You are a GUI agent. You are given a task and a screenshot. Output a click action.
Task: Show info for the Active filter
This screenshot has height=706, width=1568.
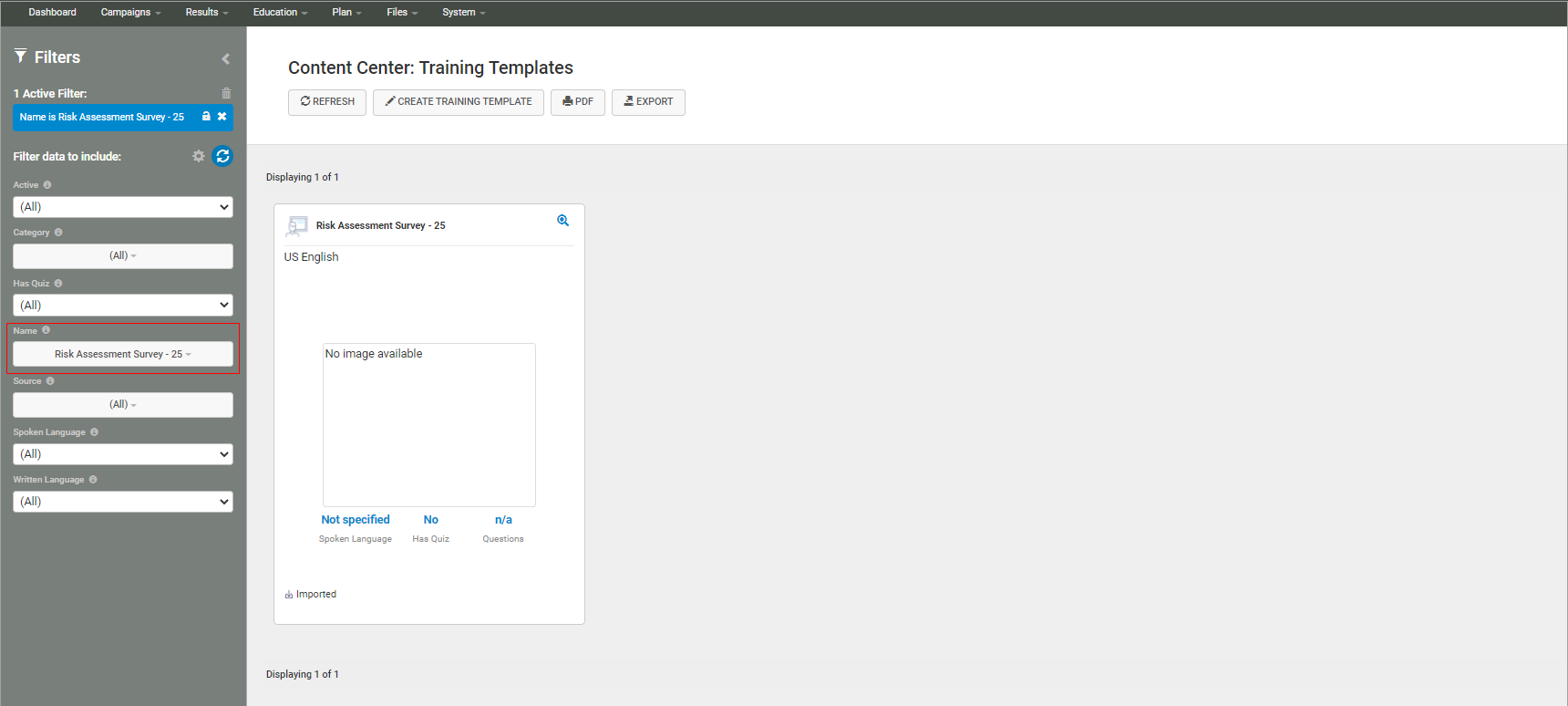[x=47, y=185]
